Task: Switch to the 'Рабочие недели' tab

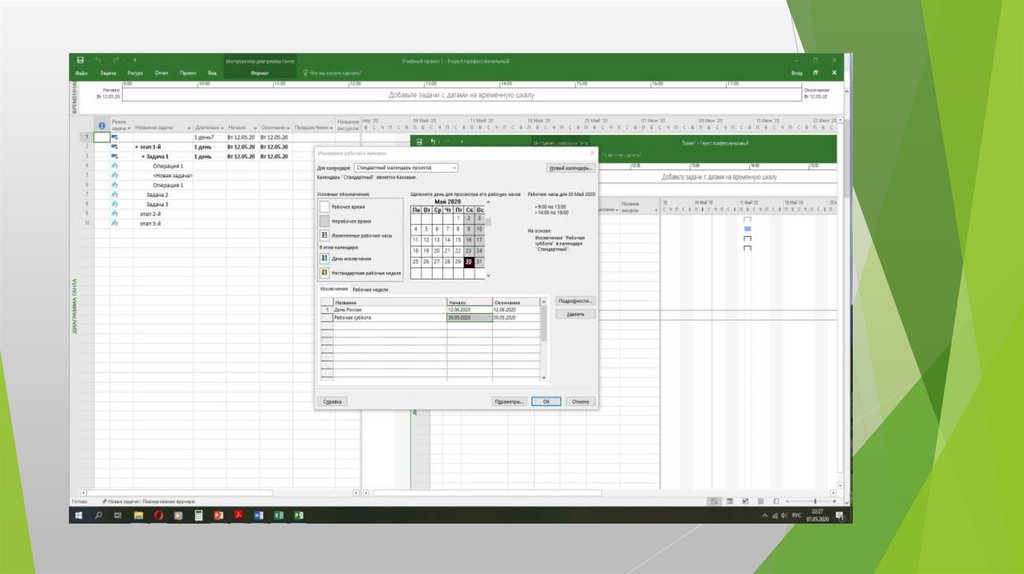Action: pos(369,288)
